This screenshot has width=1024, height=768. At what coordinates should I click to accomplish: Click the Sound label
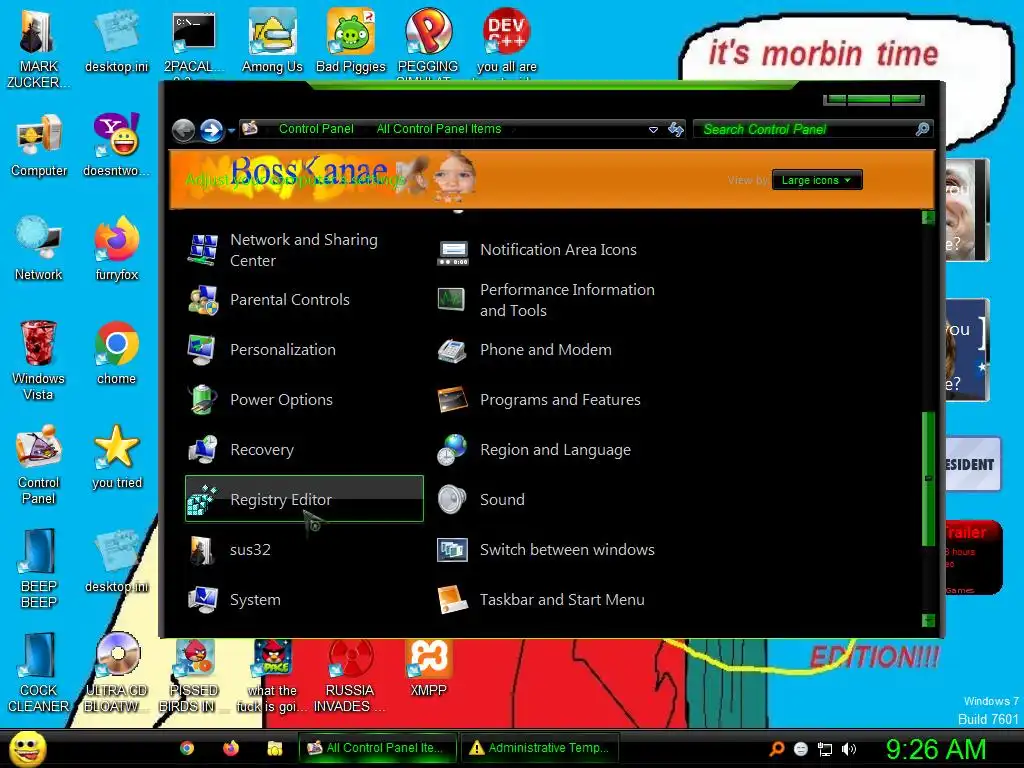pyautogui.click(x=502, y=500)
